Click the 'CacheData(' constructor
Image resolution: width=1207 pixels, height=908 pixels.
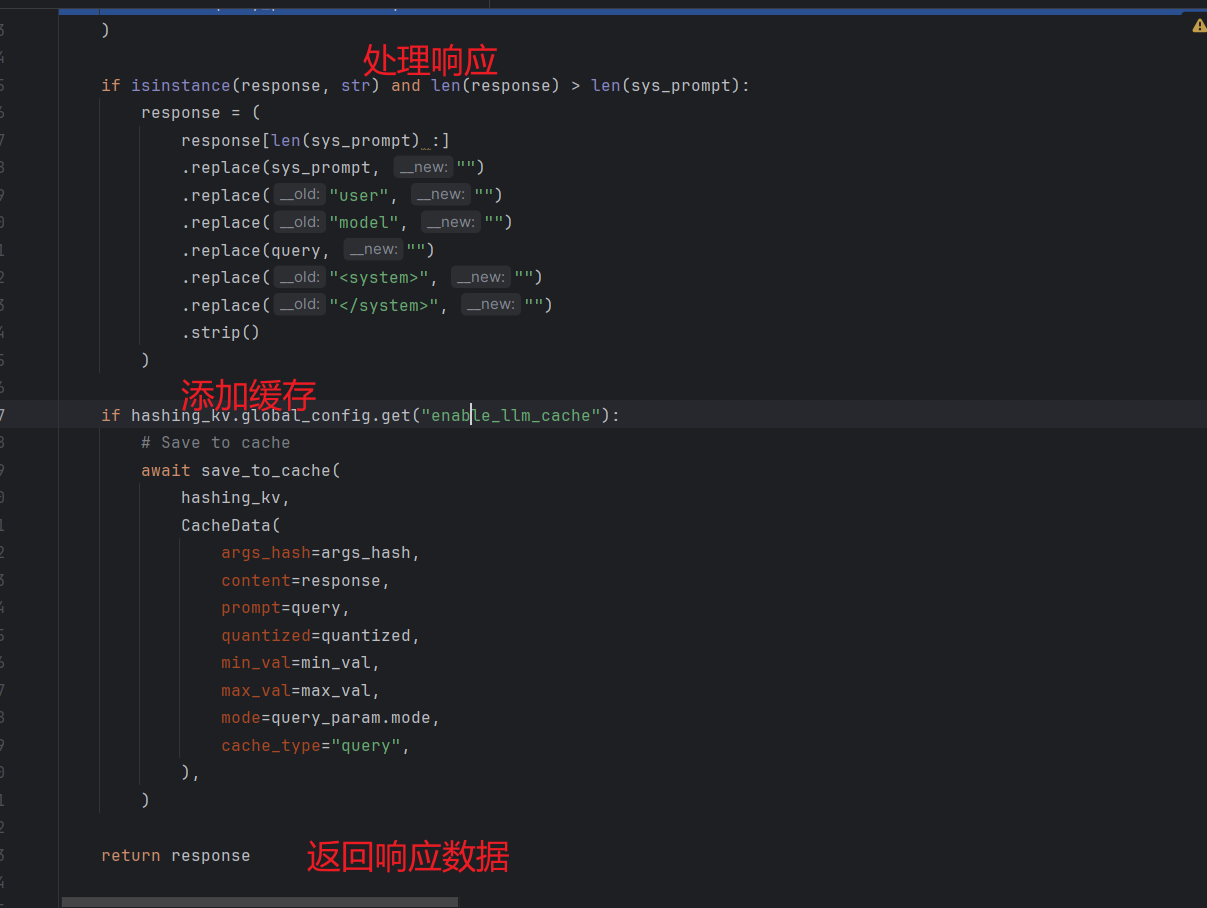[231, 525]
